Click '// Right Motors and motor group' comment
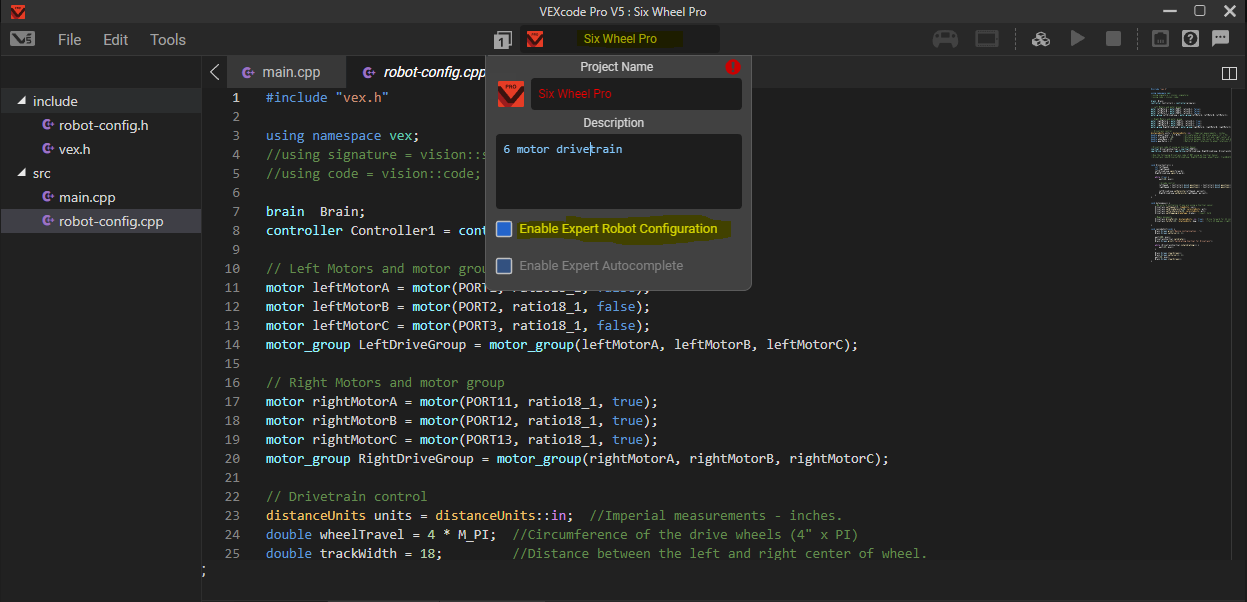The image size is (1247, 602). [385, 382]
